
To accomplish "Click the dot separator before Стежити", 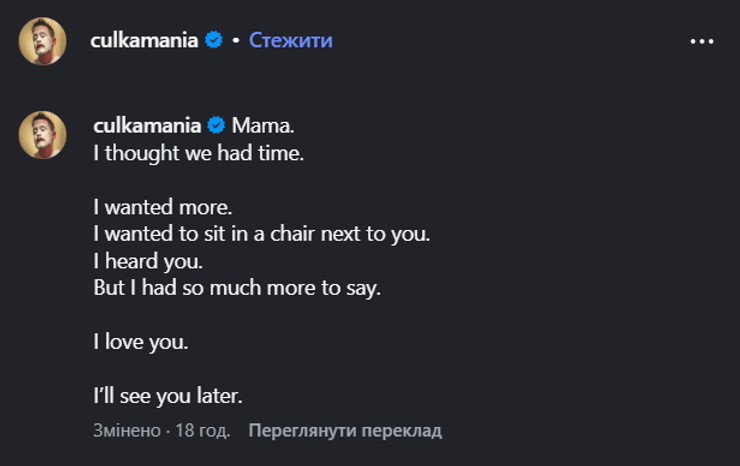I will coord(236,41).
